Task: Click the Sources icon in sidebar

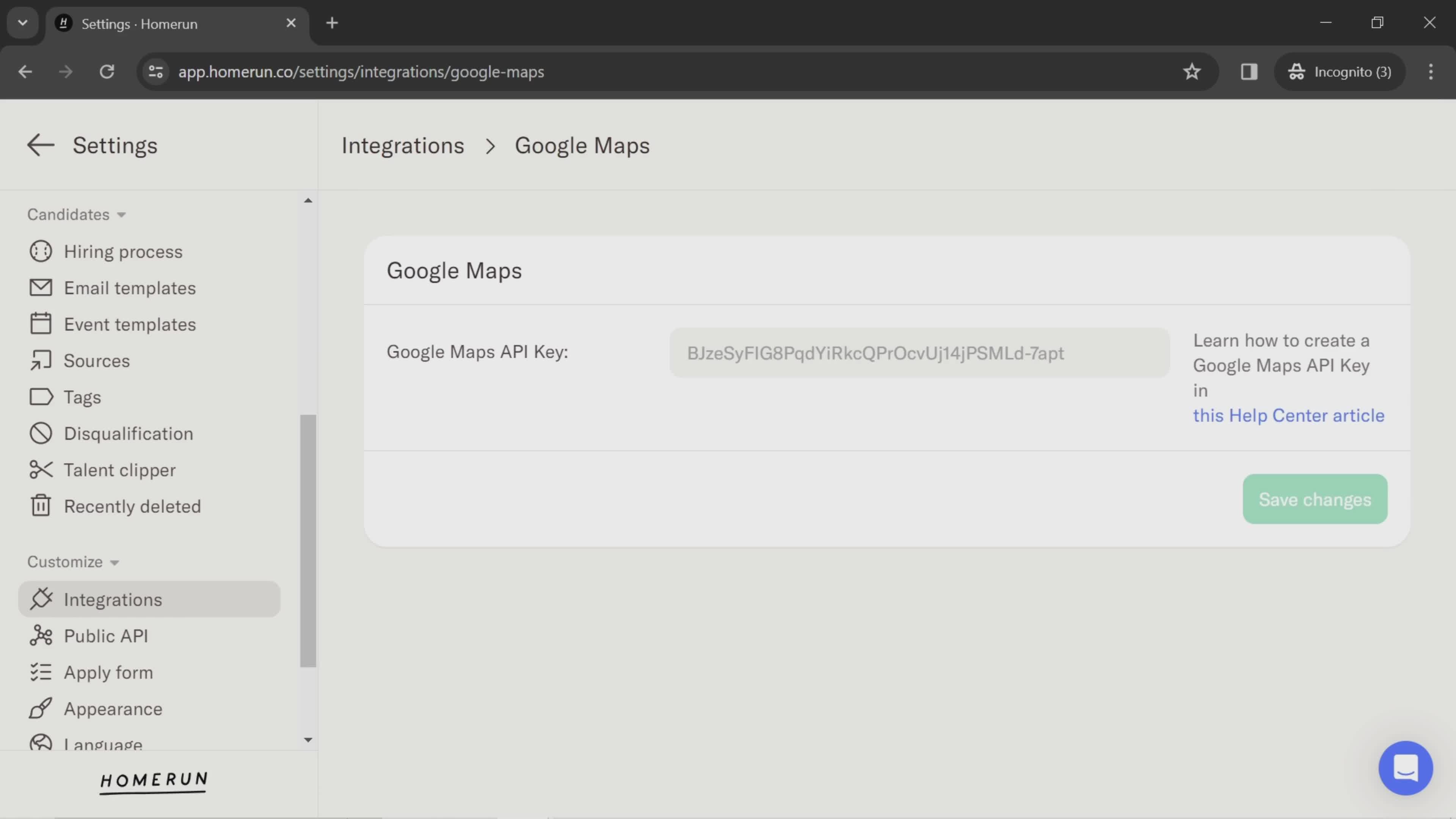Action: 40,361
